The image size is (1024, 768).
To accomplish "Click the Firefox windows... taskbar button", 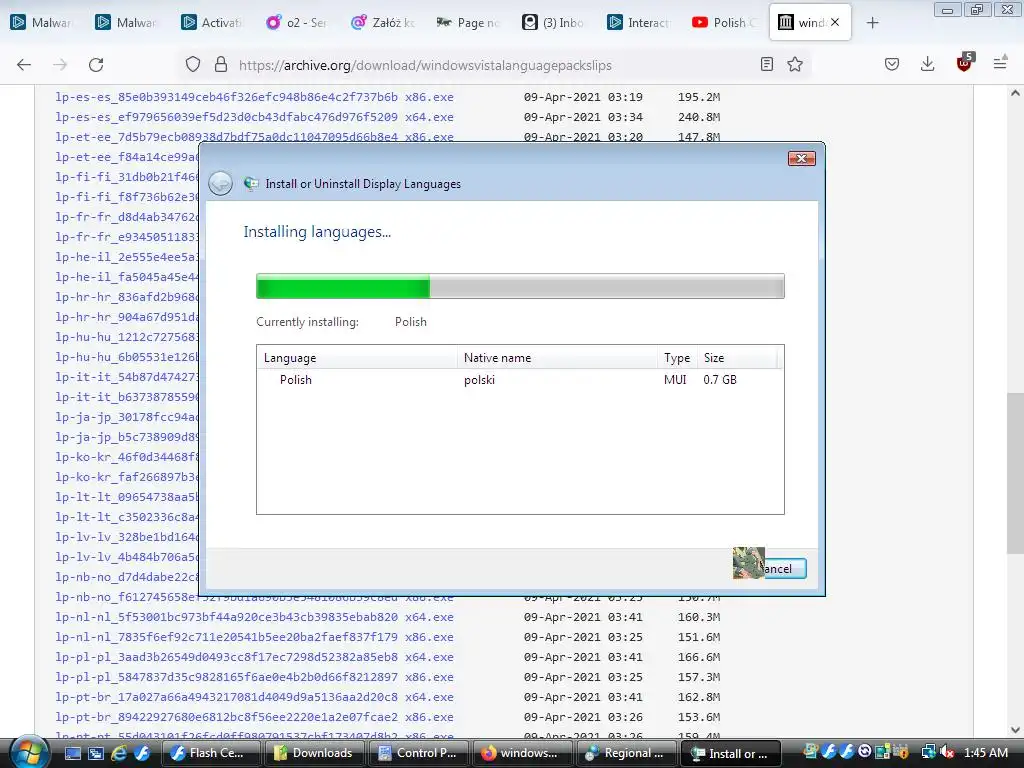I will 522,753.
